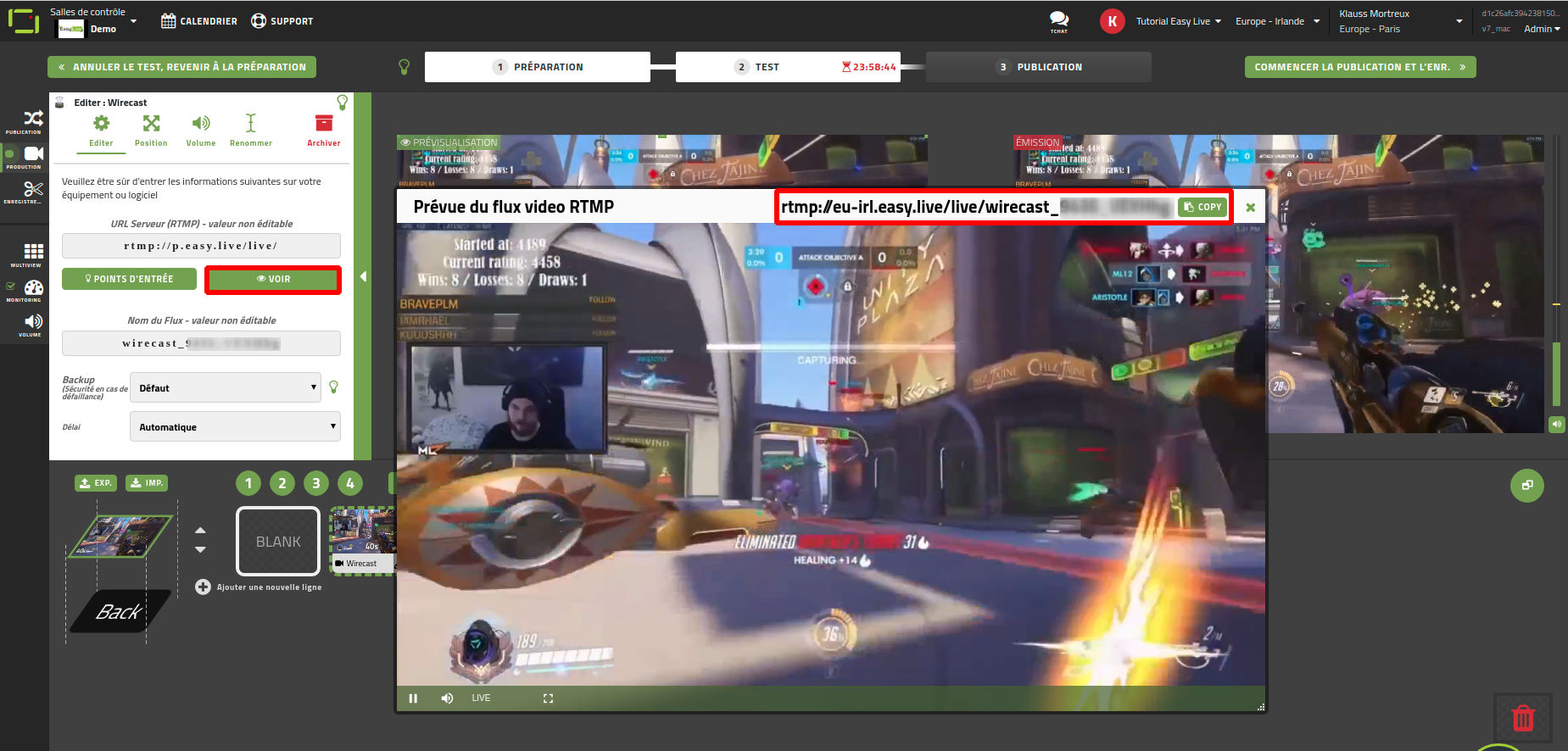The width and height of the screenshot is (1568, 751).
Task: Copy the RTMP URL with COPY button
Action: coord(1203,207)
